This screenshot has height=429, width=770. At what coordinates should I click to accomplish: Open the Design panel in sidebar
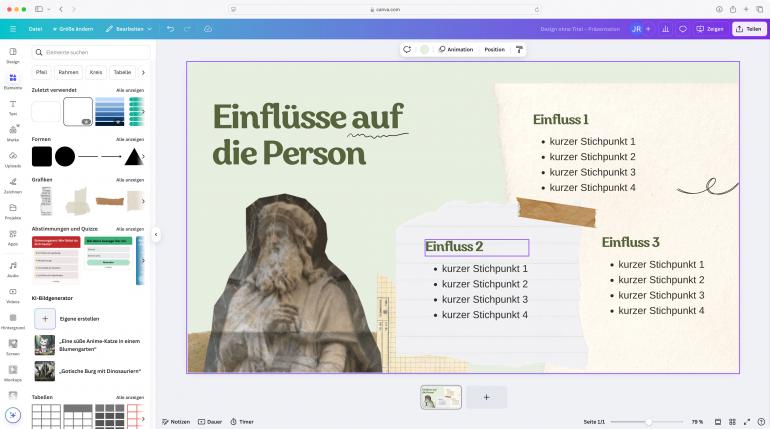tap(13, 55)
